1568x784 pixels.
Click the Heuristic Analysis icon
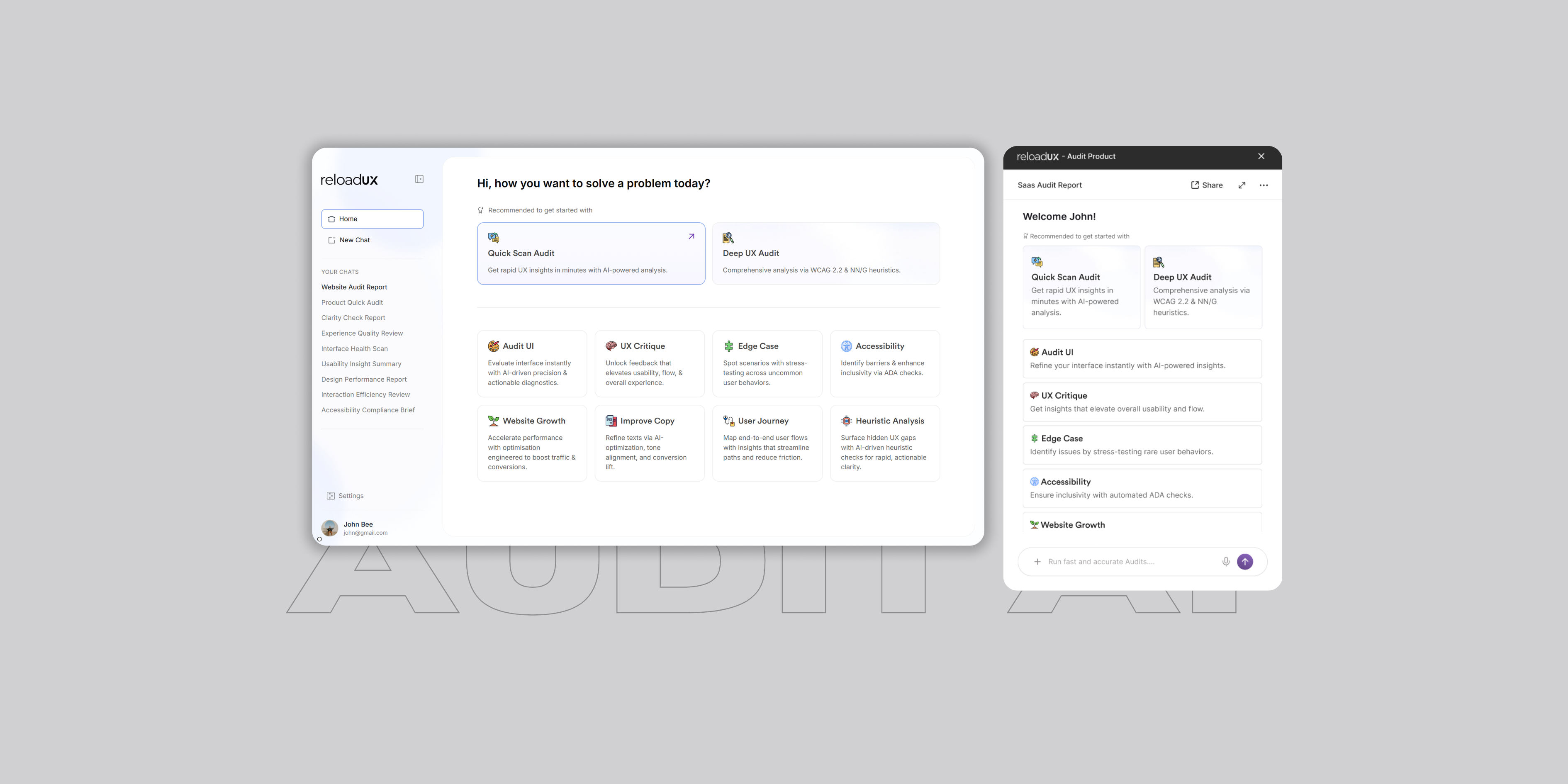[846, 421]
